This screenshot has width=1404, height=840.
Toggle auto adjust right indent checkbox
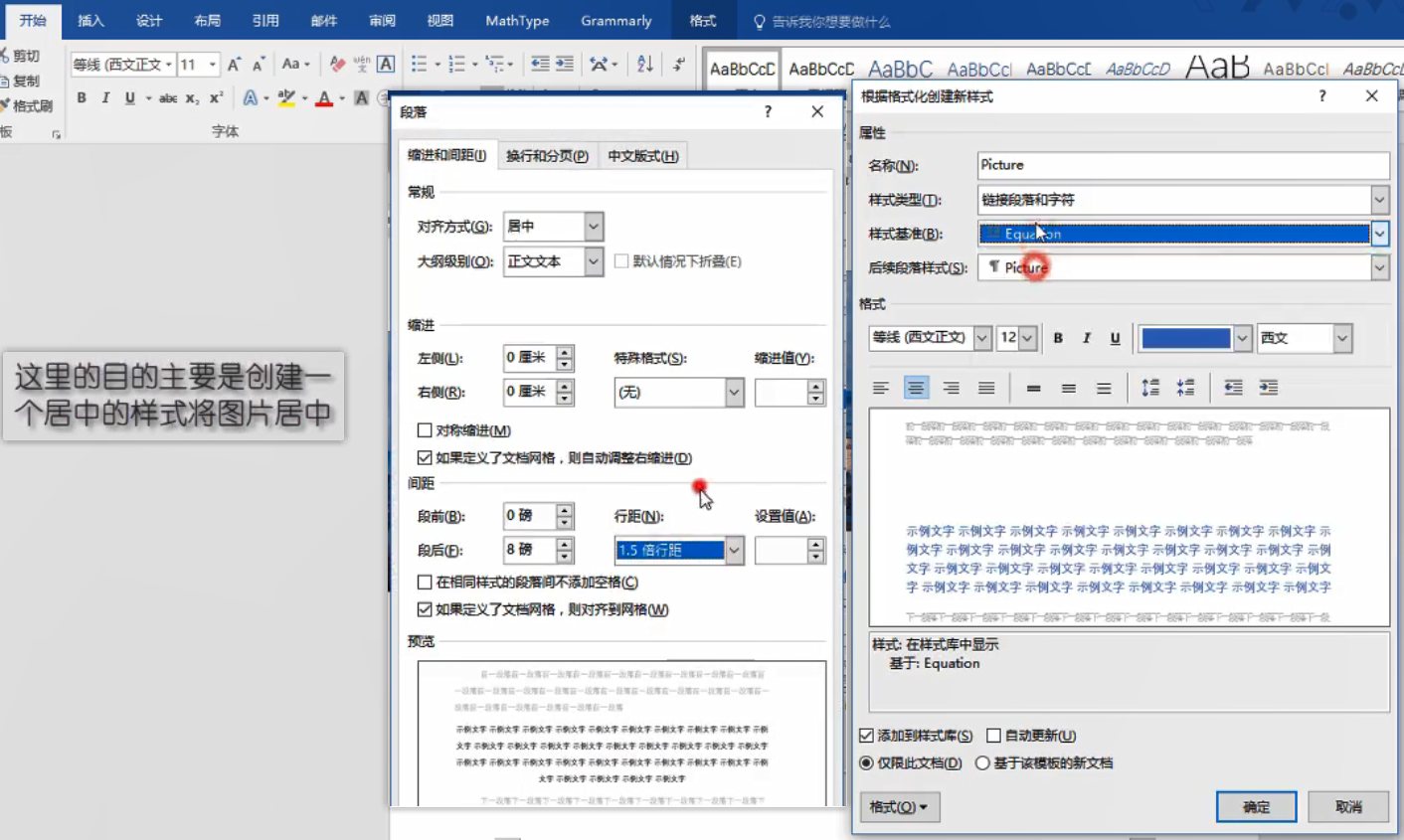[x=425, y=458]
